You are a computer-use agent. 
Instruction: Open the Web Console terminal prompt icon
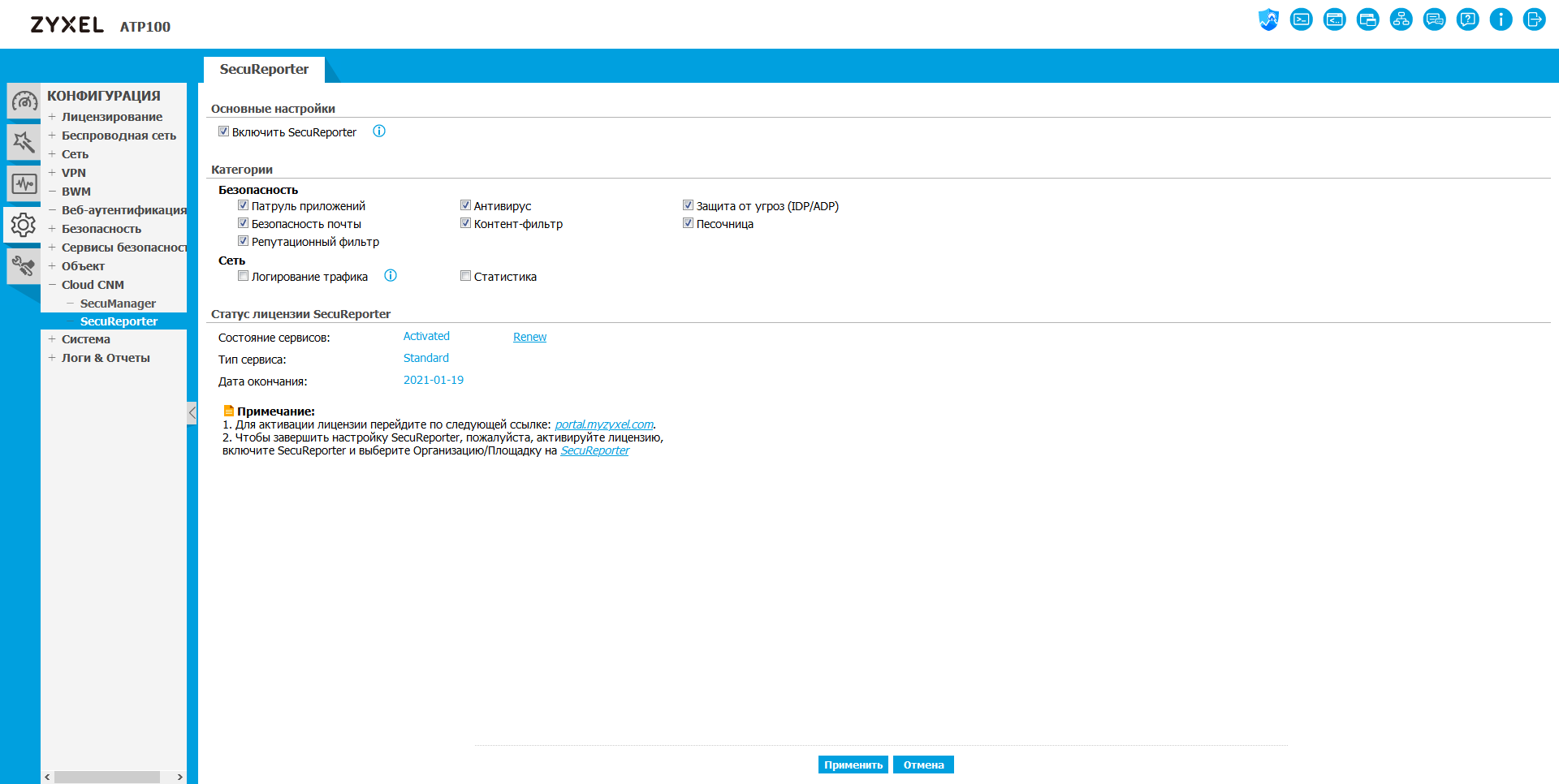pyautogui.click(x=1302, y=19)
